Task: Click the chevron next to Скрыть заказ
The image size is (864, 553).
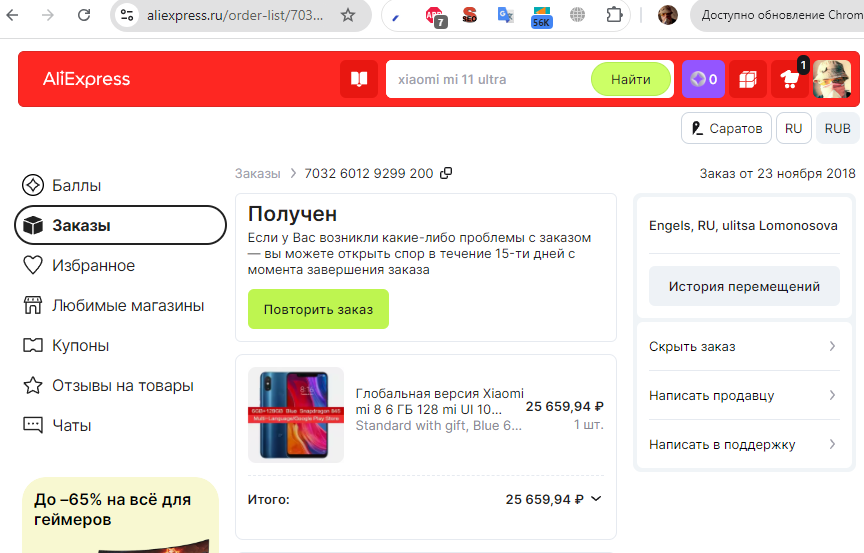Action: pos(832,346)
